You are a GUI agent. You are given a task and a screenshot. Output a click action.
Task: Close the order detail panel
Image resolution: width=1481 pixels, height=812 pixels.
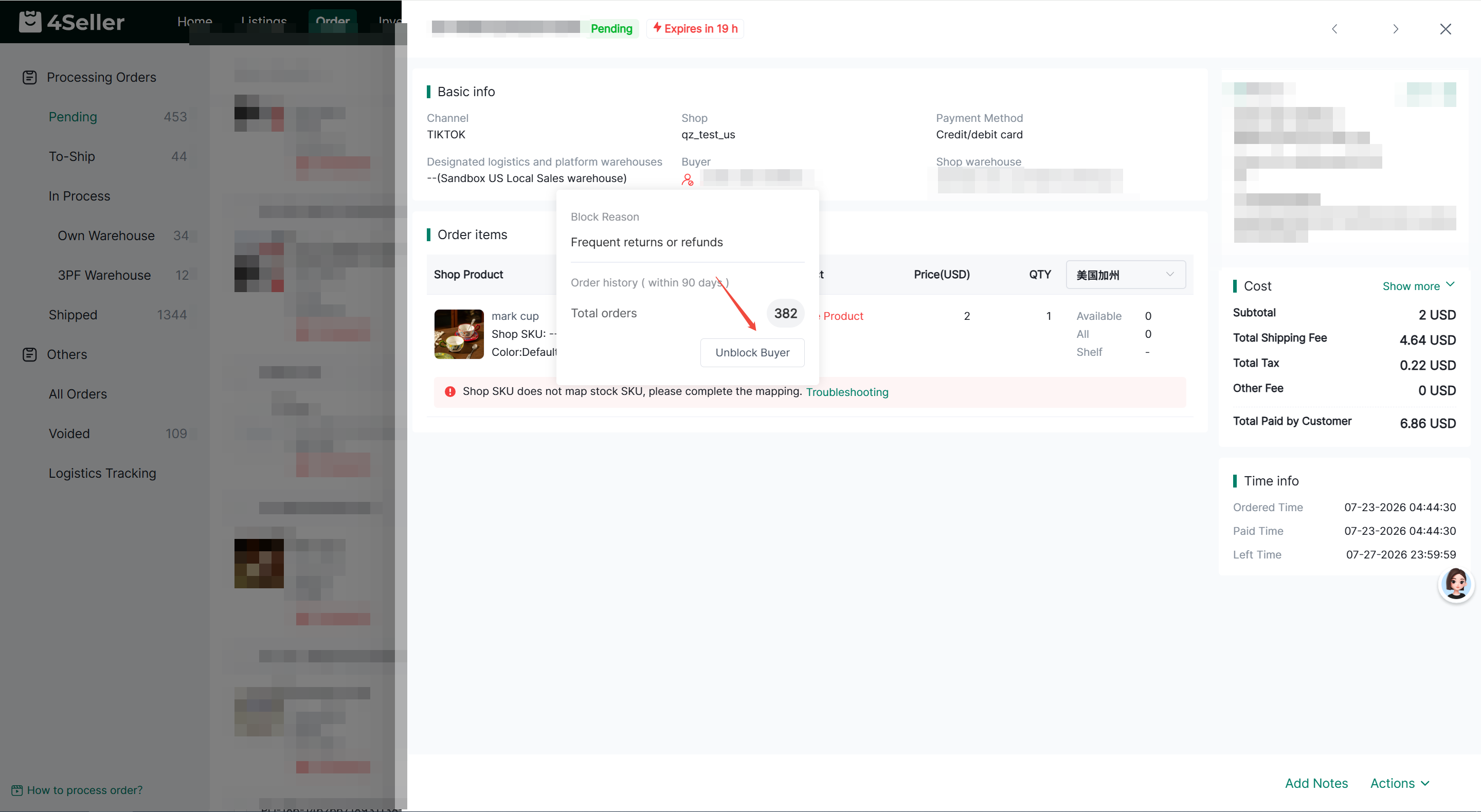(1446, 29)
